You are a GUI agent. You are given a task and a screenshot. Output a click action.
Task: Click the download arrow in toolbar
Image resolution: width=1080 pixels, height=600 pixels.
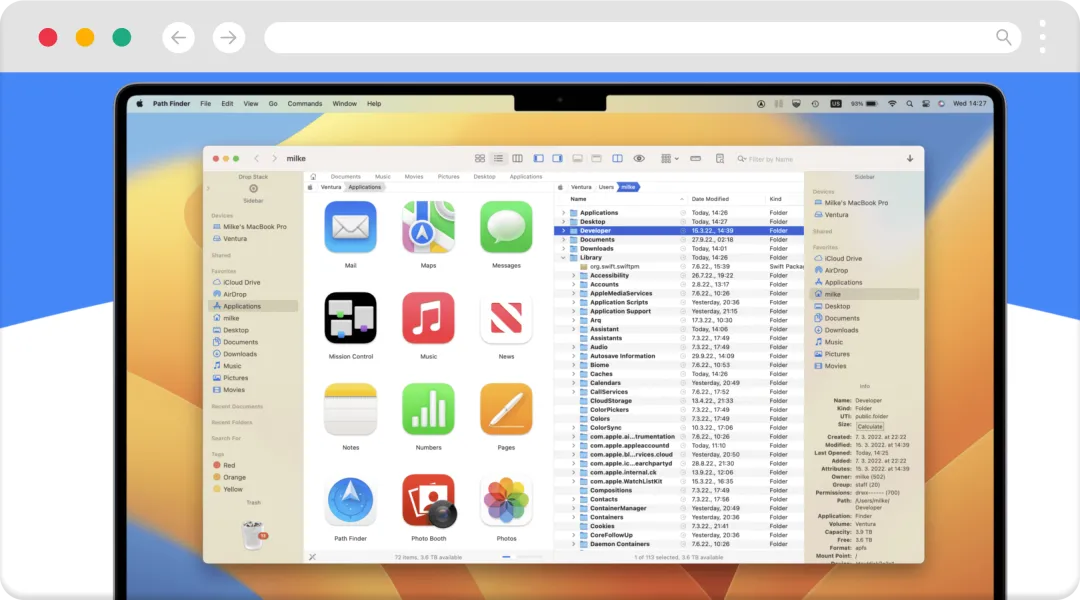[x=910, y=158]
